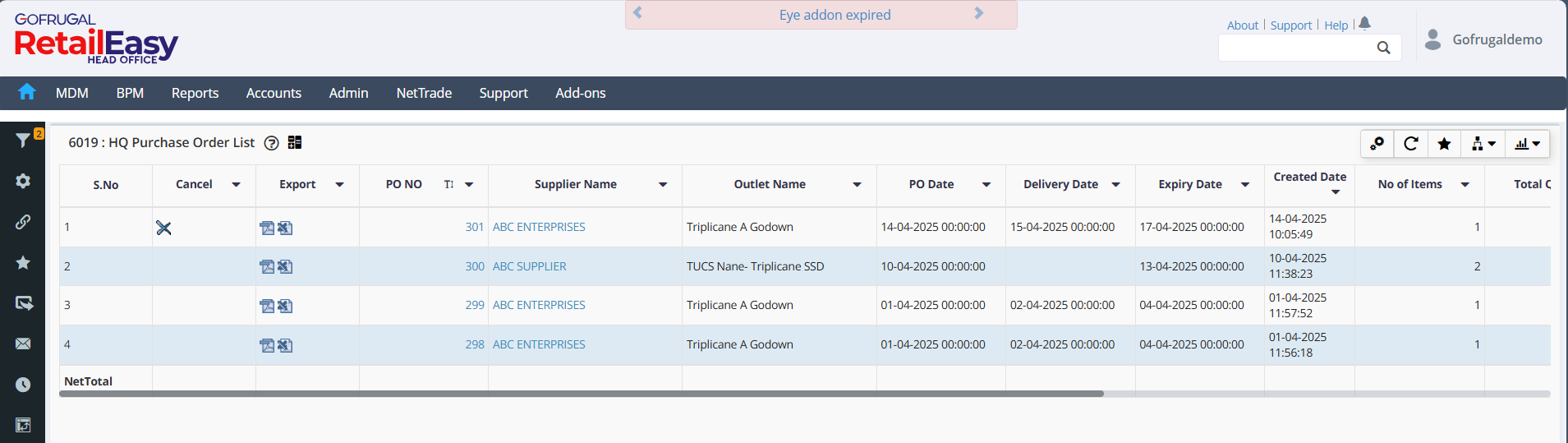Open the notifications bell
The image size is (1568, 443).
click(x=1364, y=24)
